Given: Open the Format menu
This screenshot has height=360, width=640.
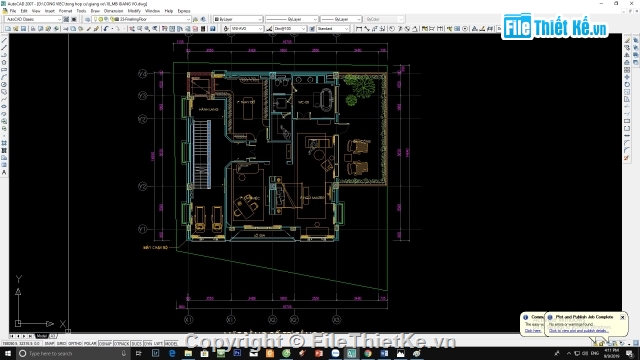Looking at the screenshot, I should (65, 11).
